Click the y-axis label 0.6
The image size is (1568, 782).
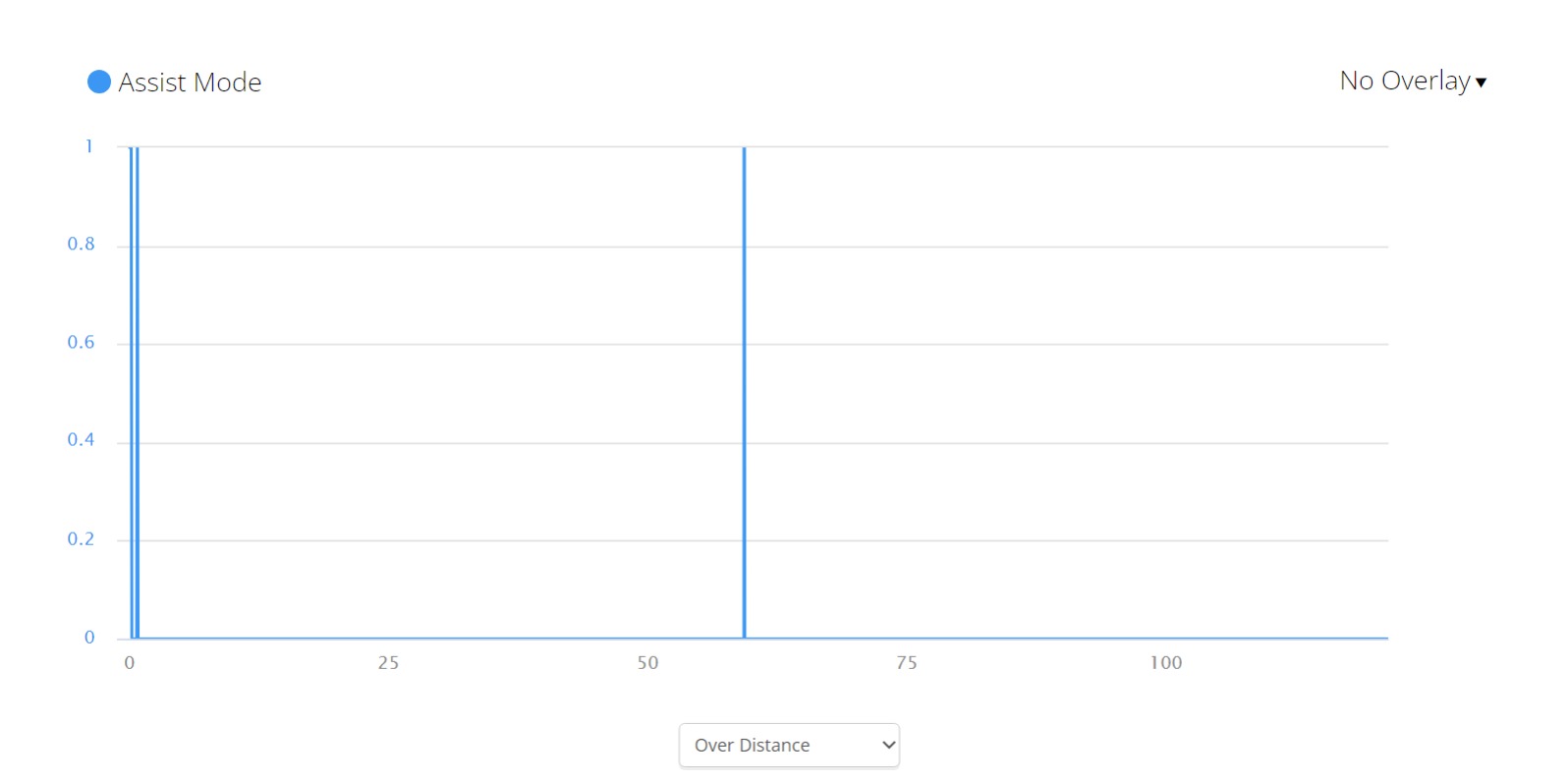coord(81,342)
